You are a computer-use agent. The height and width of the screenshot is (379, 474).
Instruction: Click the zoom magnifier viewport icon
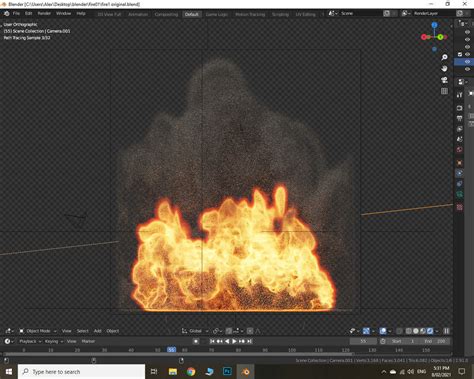(x=444, y=57)
